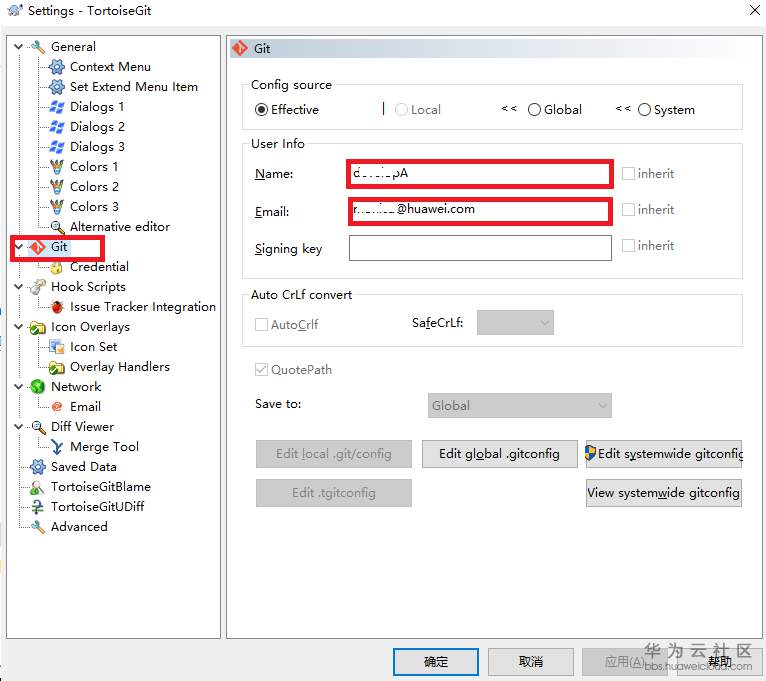Viewport: 766px width, 681px height.
Task: Click the Dialogs 1 windows icon
Action: click(x=57, y=107)
